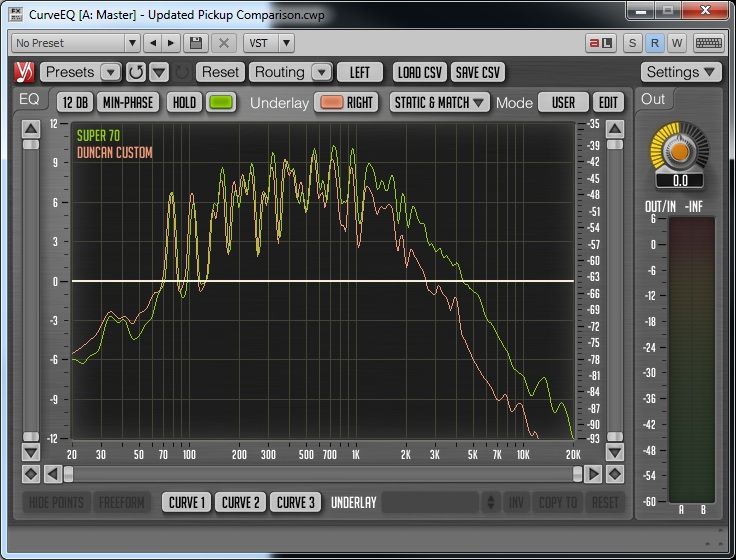Delete preset with X icon
Image resolution: width=736 pixels, height=560 pixels.
pos(224,43)
